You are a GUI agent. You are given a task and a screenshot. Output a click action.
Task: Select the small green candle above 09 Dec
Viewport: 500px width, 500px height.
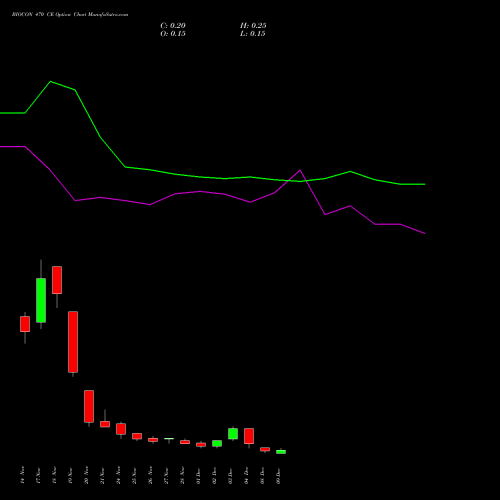click(x=281, y=452)
